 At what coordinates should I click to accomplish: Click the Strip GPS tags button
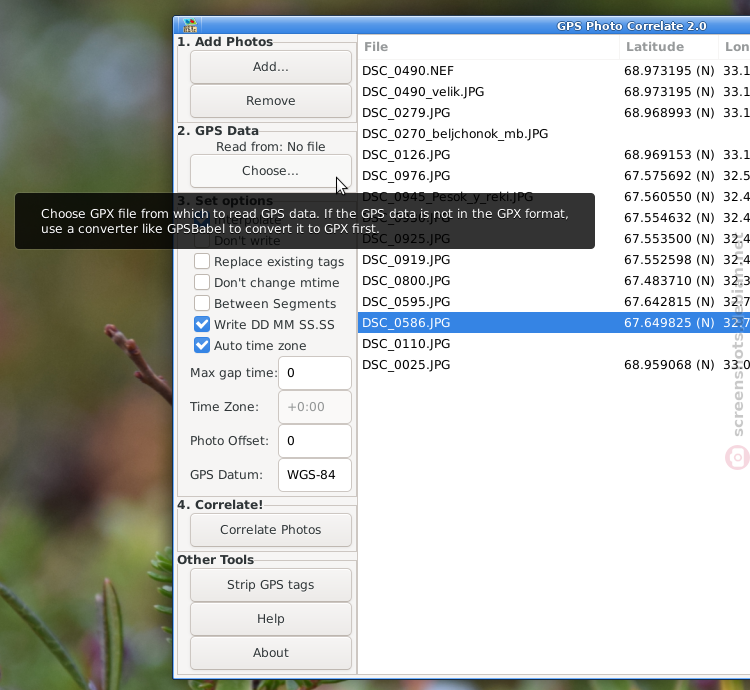tap(271, 585)
